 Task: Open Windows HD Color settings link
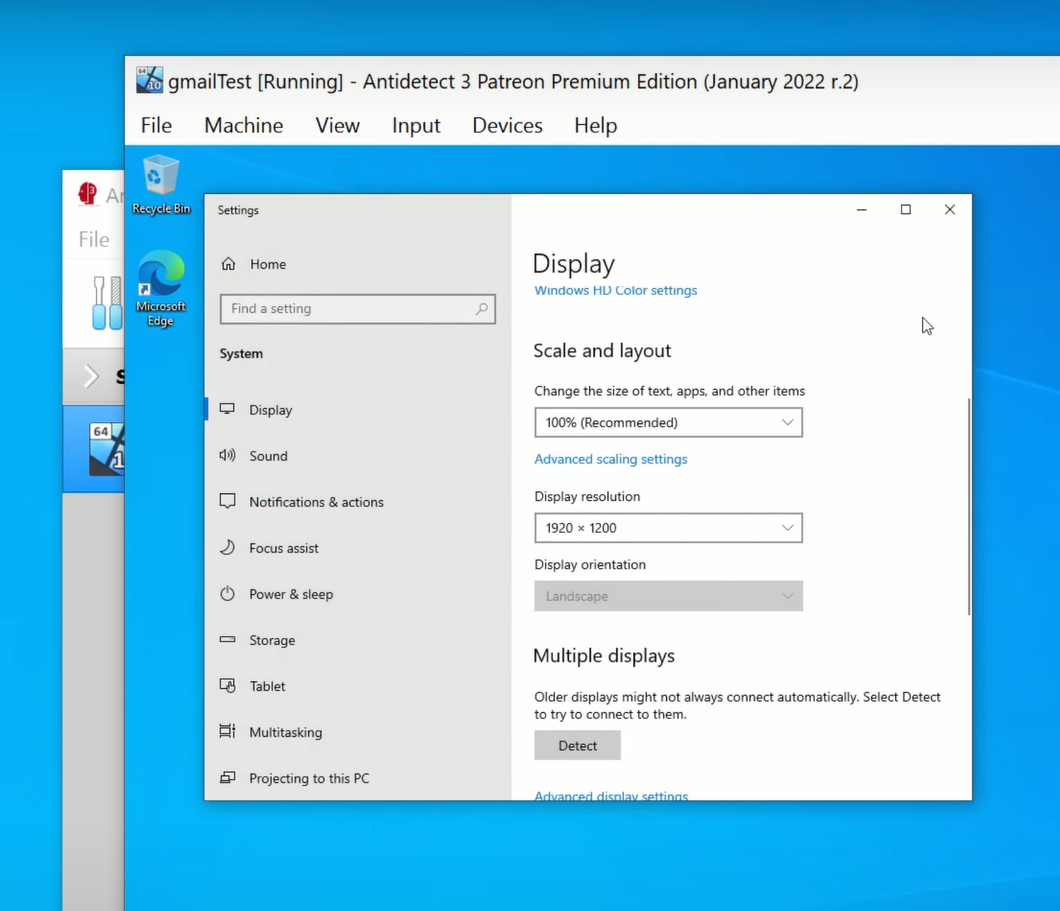(x=615, y=290)
